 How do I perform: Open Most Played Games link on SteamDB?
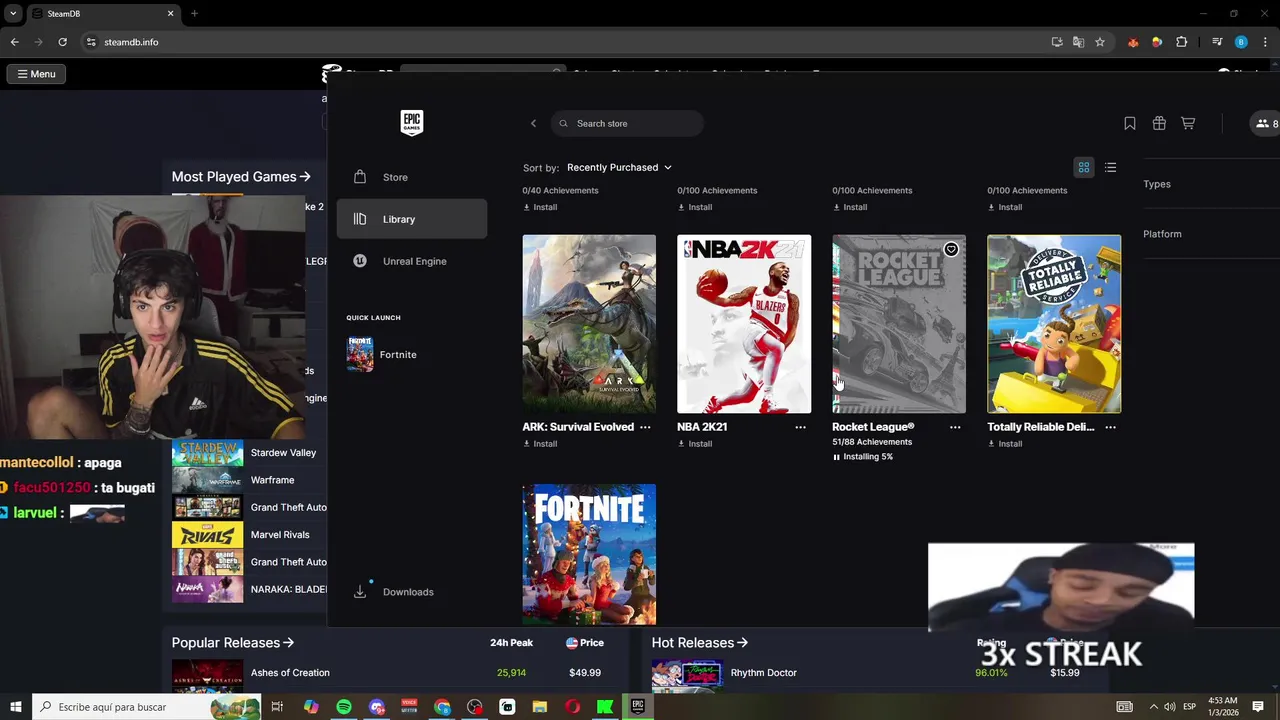point(241,177)
